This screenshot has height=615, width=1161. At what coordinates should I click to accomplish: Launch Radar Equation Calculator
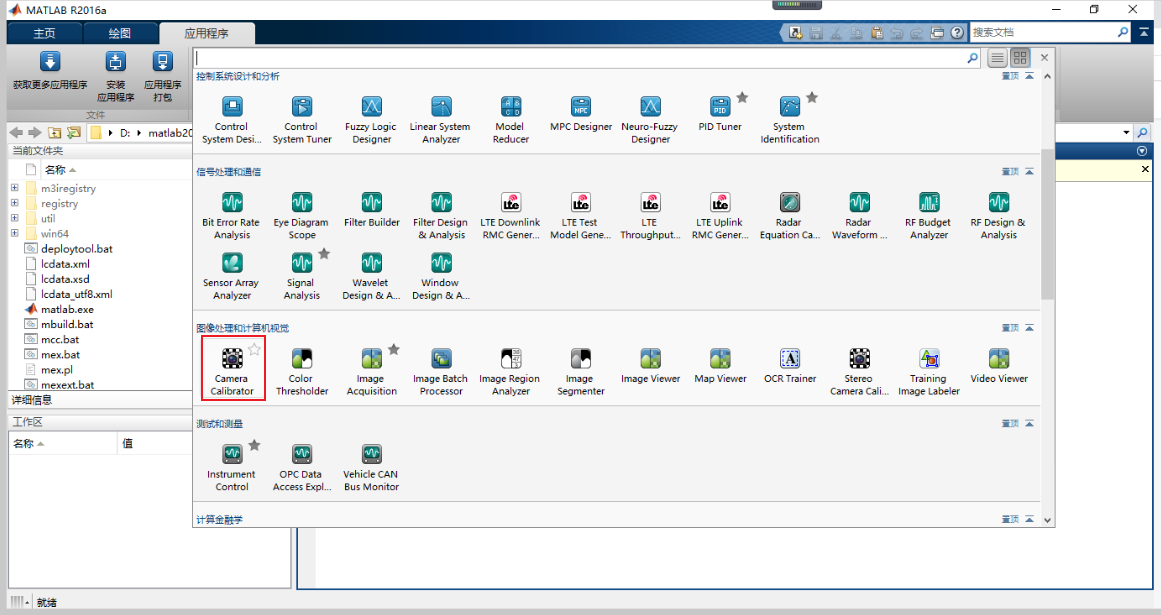pos(789,215)
